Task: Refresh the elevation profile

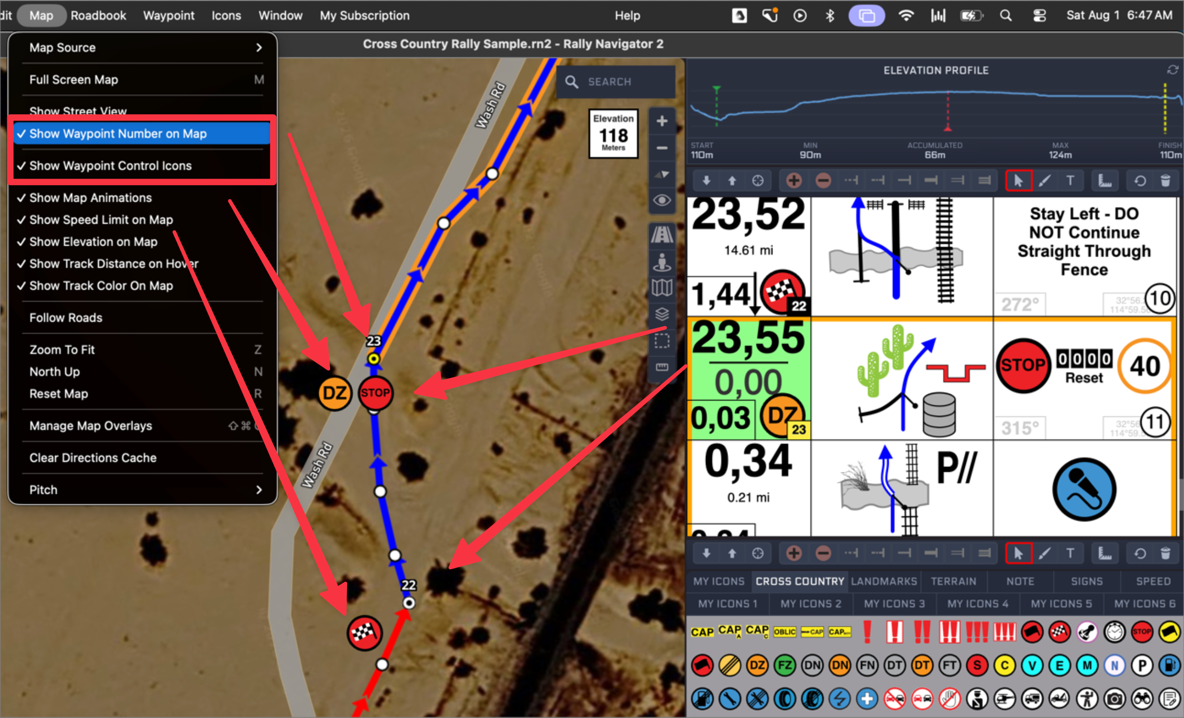Action: point(1172,69)
